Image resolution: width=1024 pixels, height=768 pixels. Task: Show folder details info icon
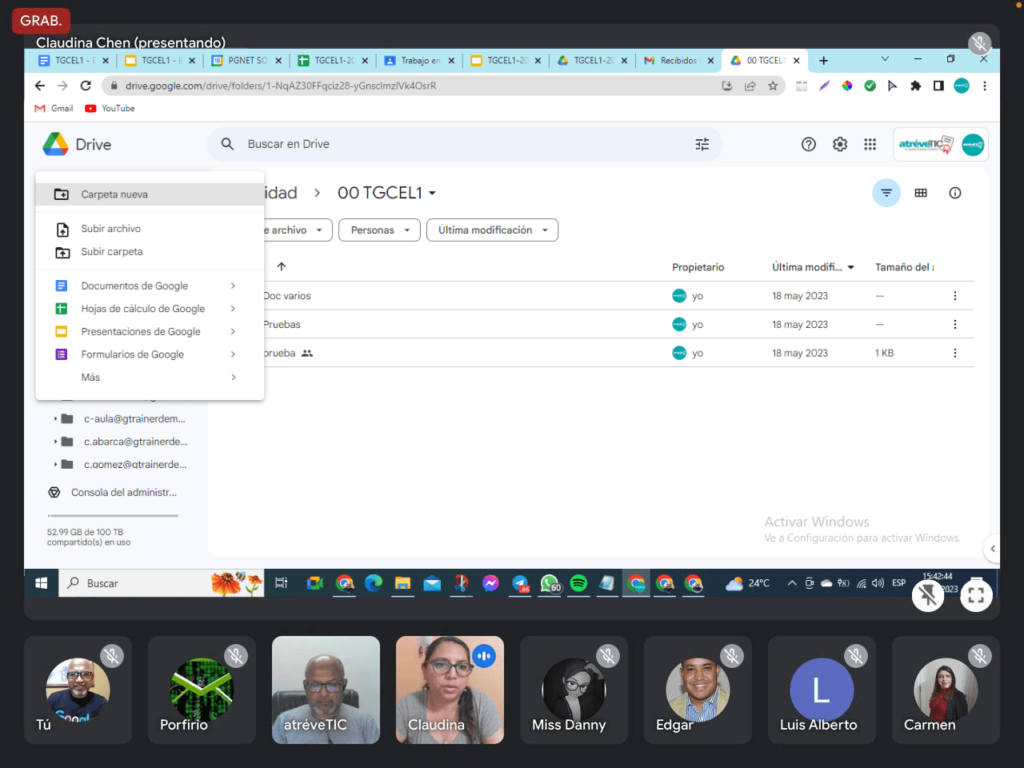(955, 193)
